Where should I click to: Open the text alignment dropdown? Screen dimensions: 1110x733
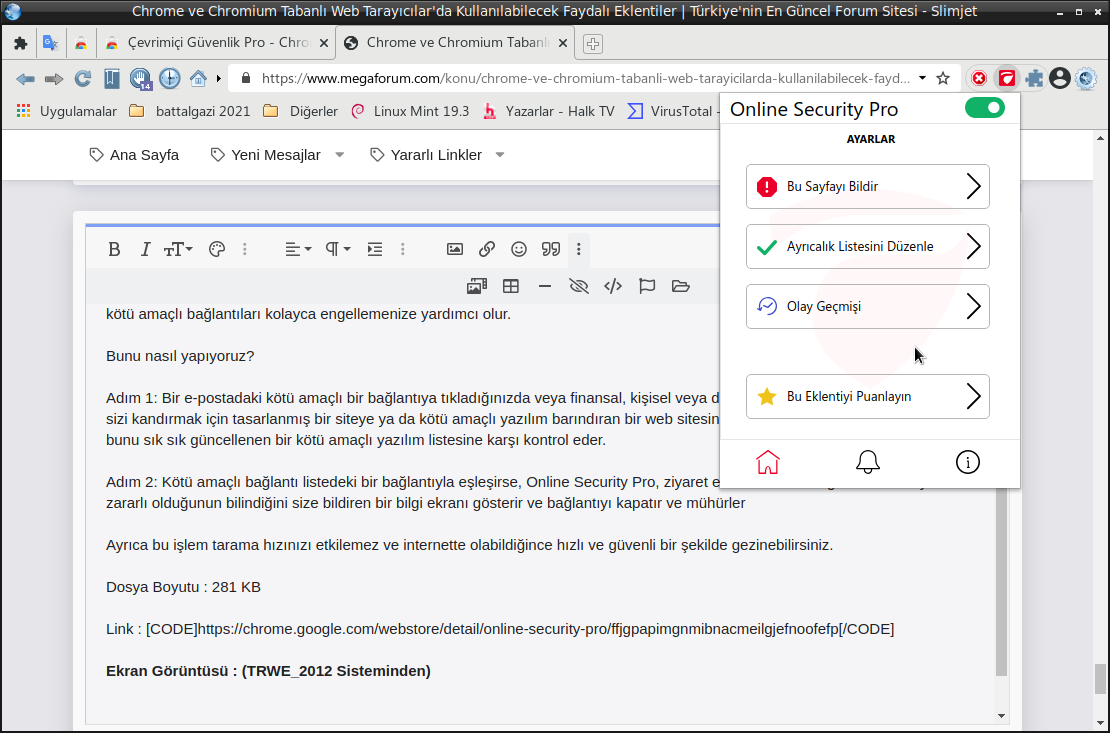pyautogui.click(x=298, y=249)
